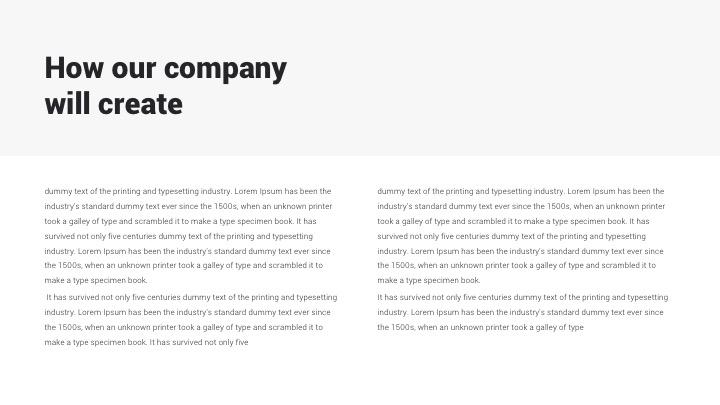Screen dimensions: 720x405
Task: Click the heading 'How our company will create'
Action: click(x=165, y=85)
